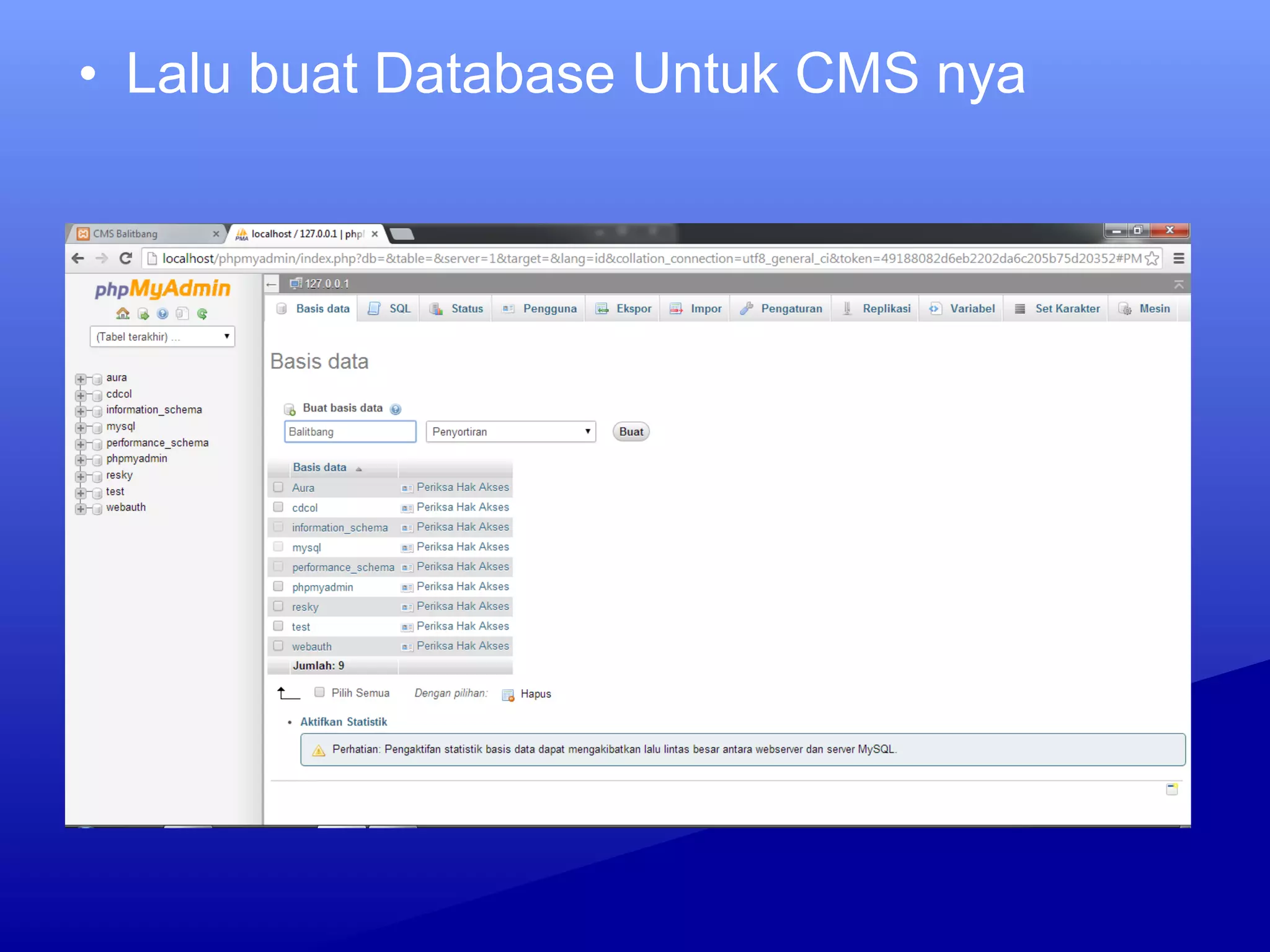This screenshot has width=1270, height=952.
Task: Click the privileges icon in the Aura row
Action: click(x=407, y=488)
